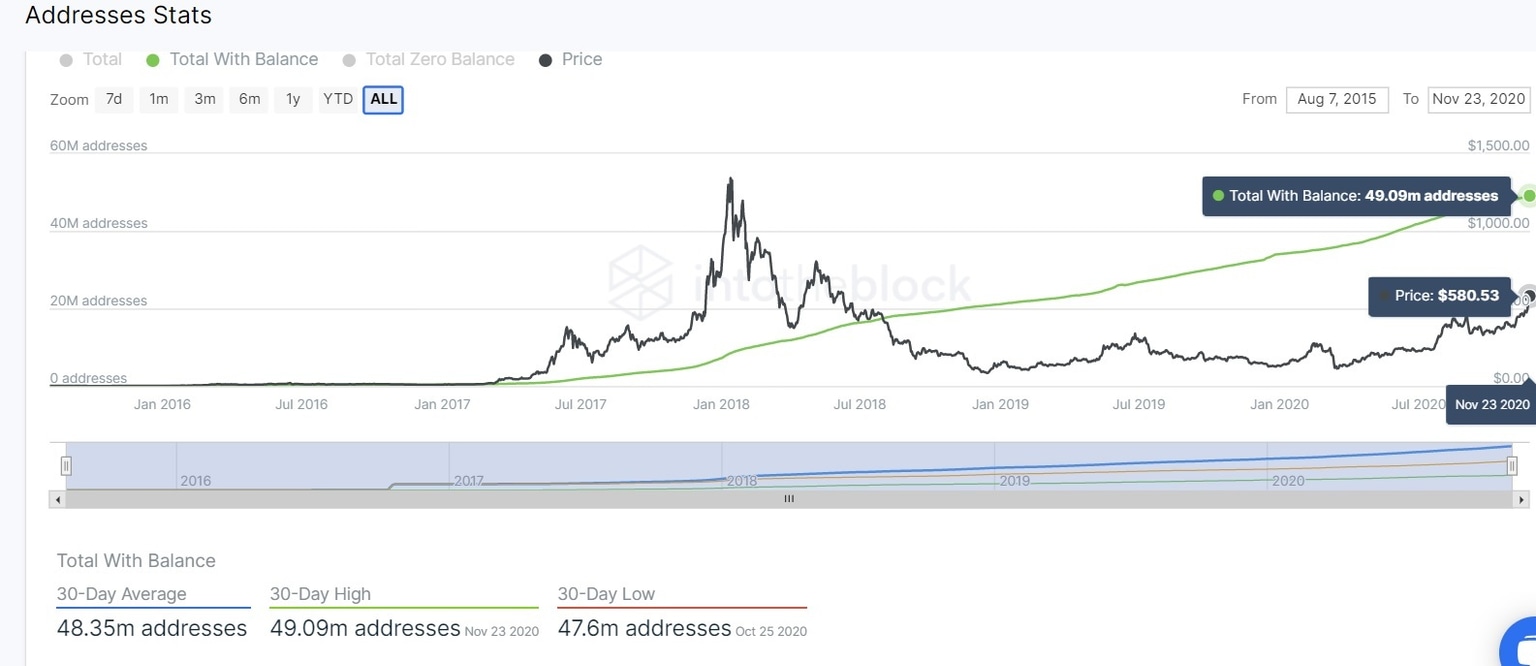
Task: Set zoom range to 1m
Action: click(x=159, y=99)
